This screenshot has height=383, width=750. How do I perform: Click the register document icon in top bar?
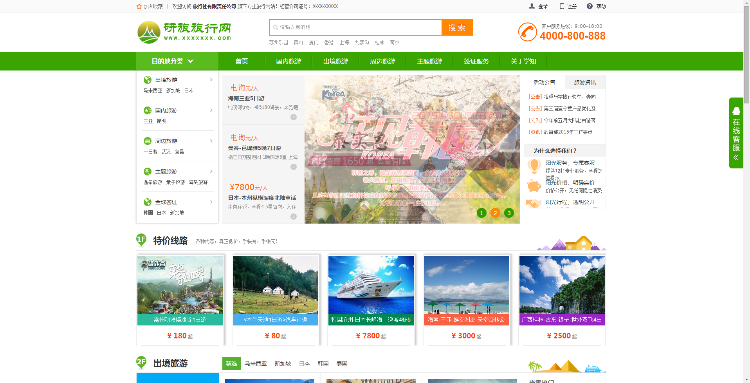[562, 6]
